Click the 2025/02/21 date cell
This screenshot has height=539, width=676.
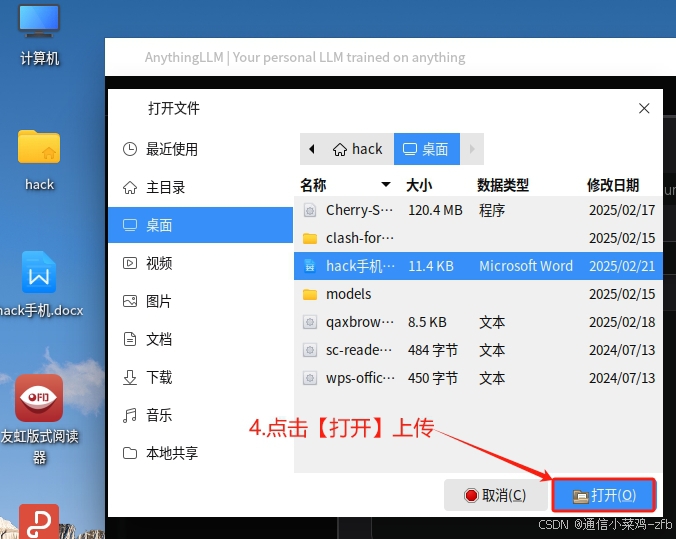coord(622,266)
